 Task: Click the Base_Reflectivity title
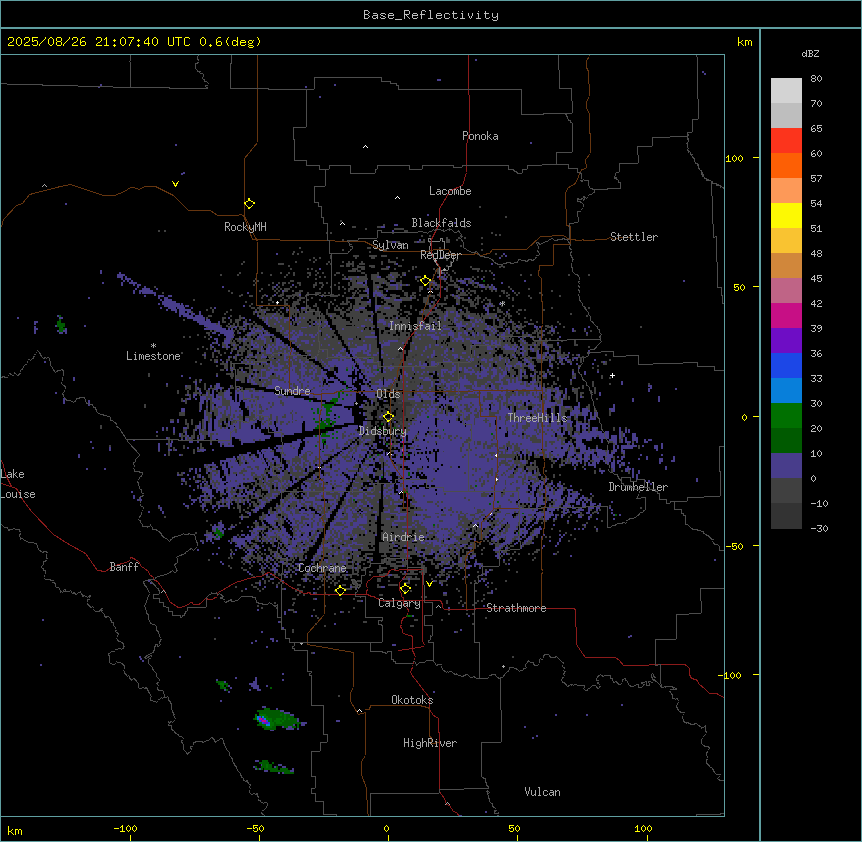coord(431,15)
